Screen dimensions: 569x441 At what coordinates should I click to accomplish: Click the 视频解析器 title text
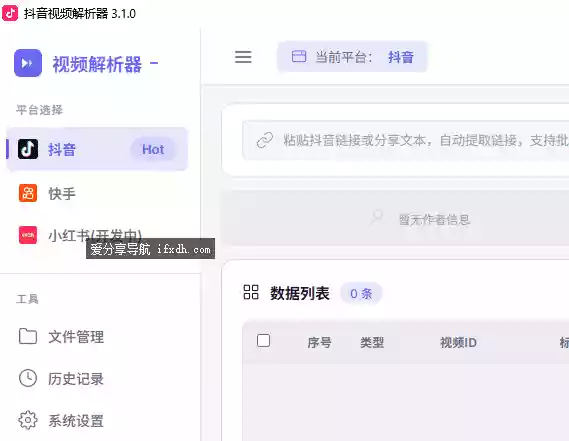click(x=97, y=64)
